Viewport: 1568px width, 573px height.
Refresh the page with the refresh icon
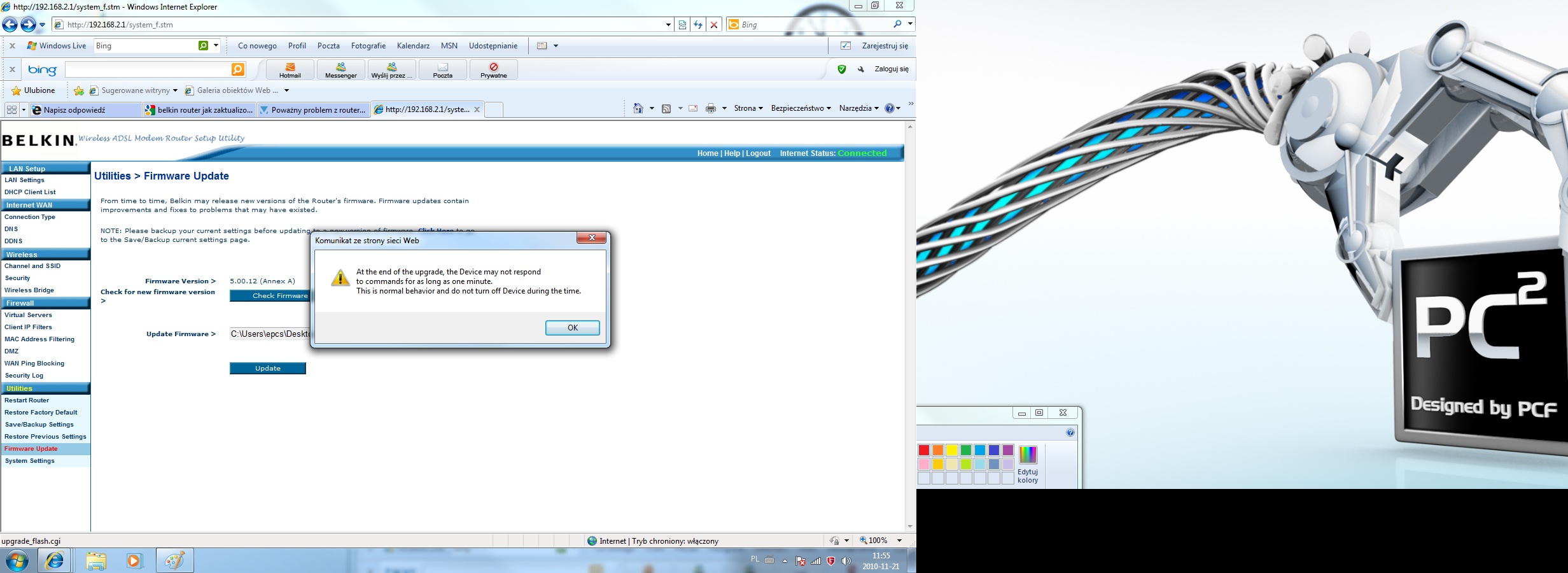(x=698, y=25)
